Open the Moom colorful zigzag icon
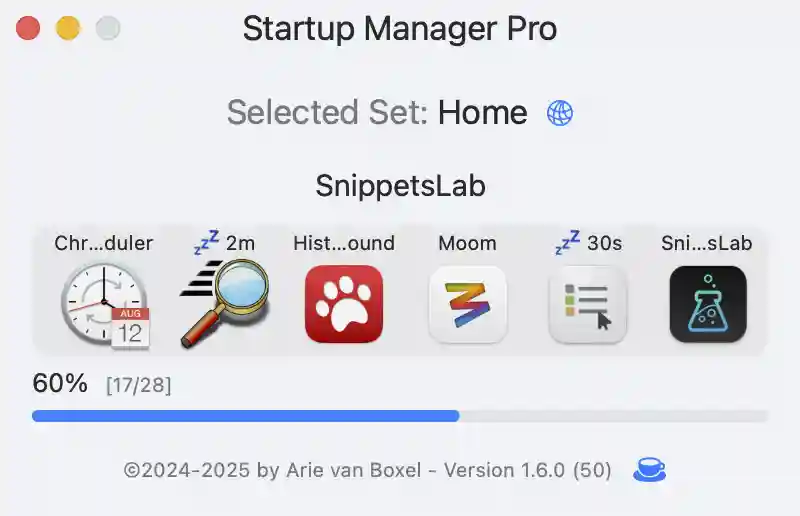The height and width of the screenshot is (516, 800). click(468, 304)
